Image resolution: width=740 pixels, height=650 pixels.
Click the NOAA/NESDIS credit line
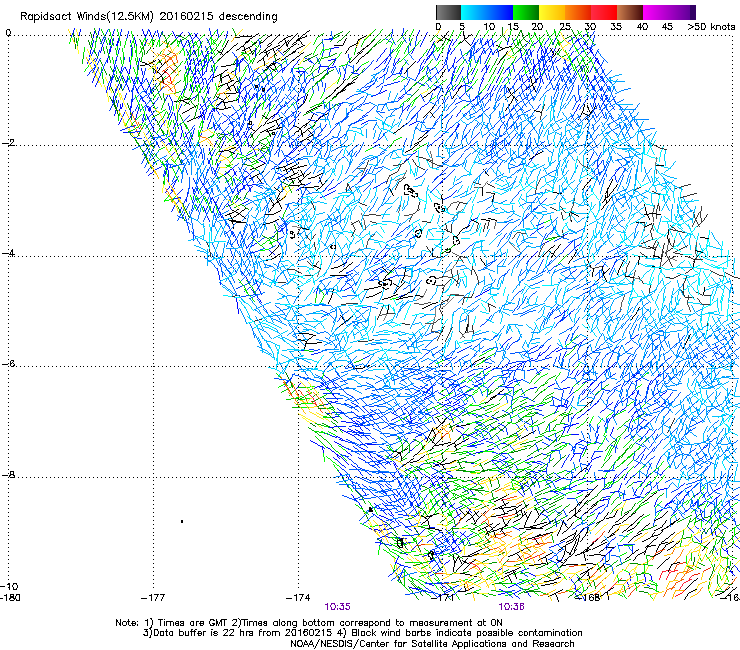point(432,644)
